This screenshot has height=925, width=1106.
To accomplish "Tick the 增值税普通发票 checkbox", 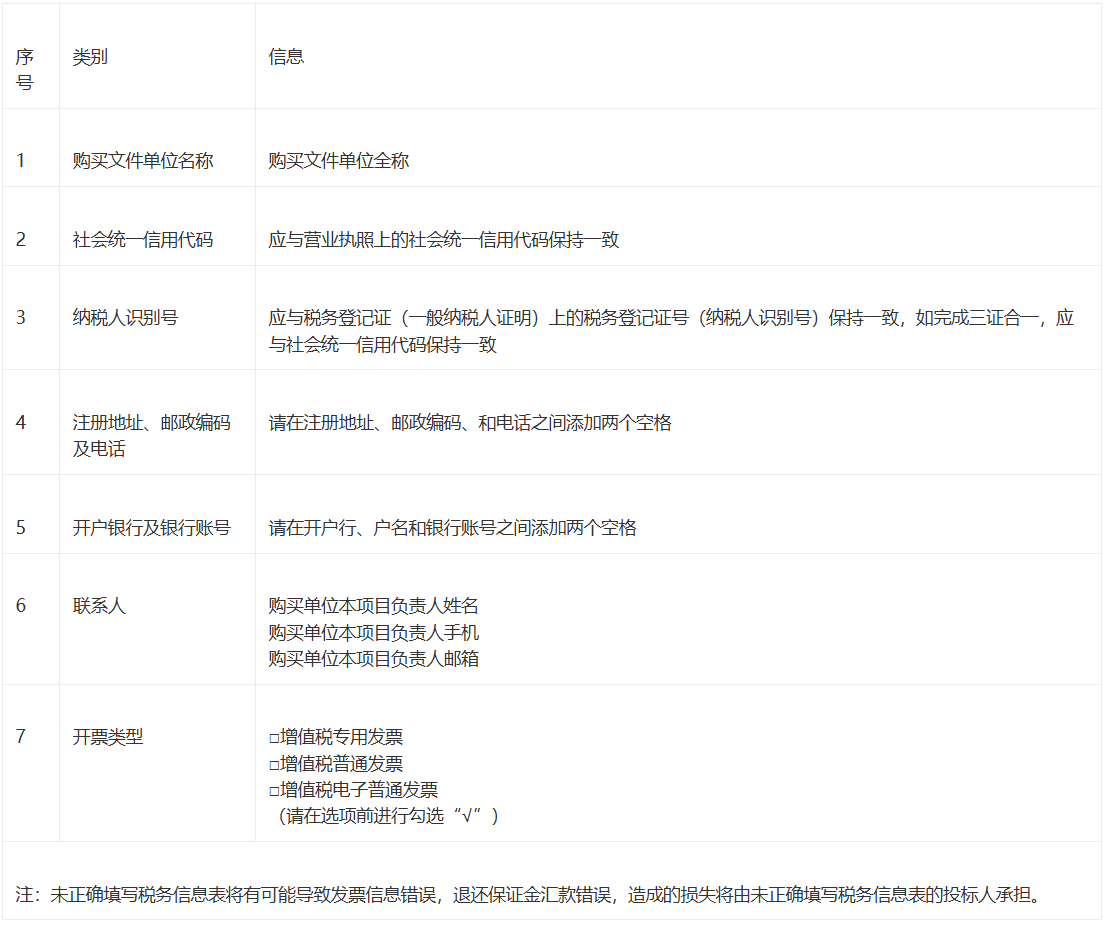I will point(274,765).
